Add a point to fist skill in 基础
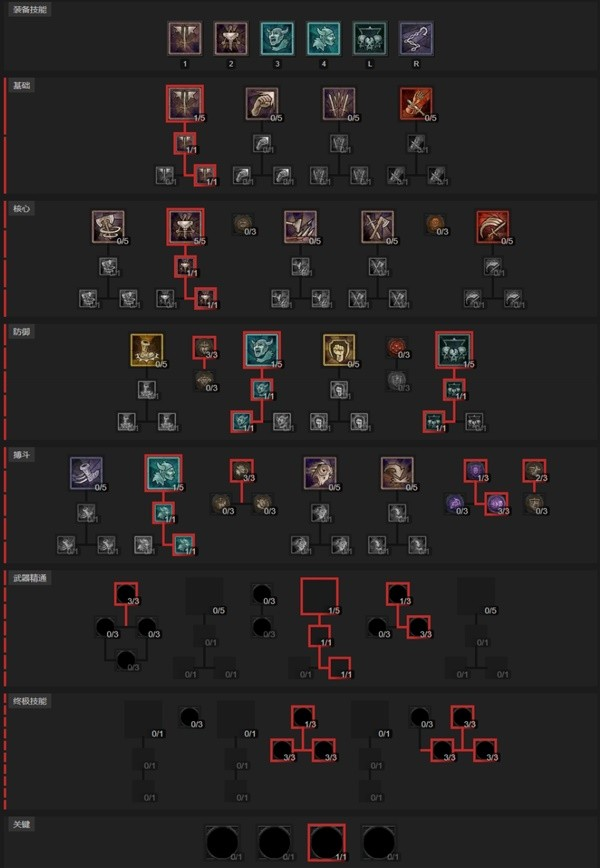The image size is (600, 868). click(x=262, y=104)
